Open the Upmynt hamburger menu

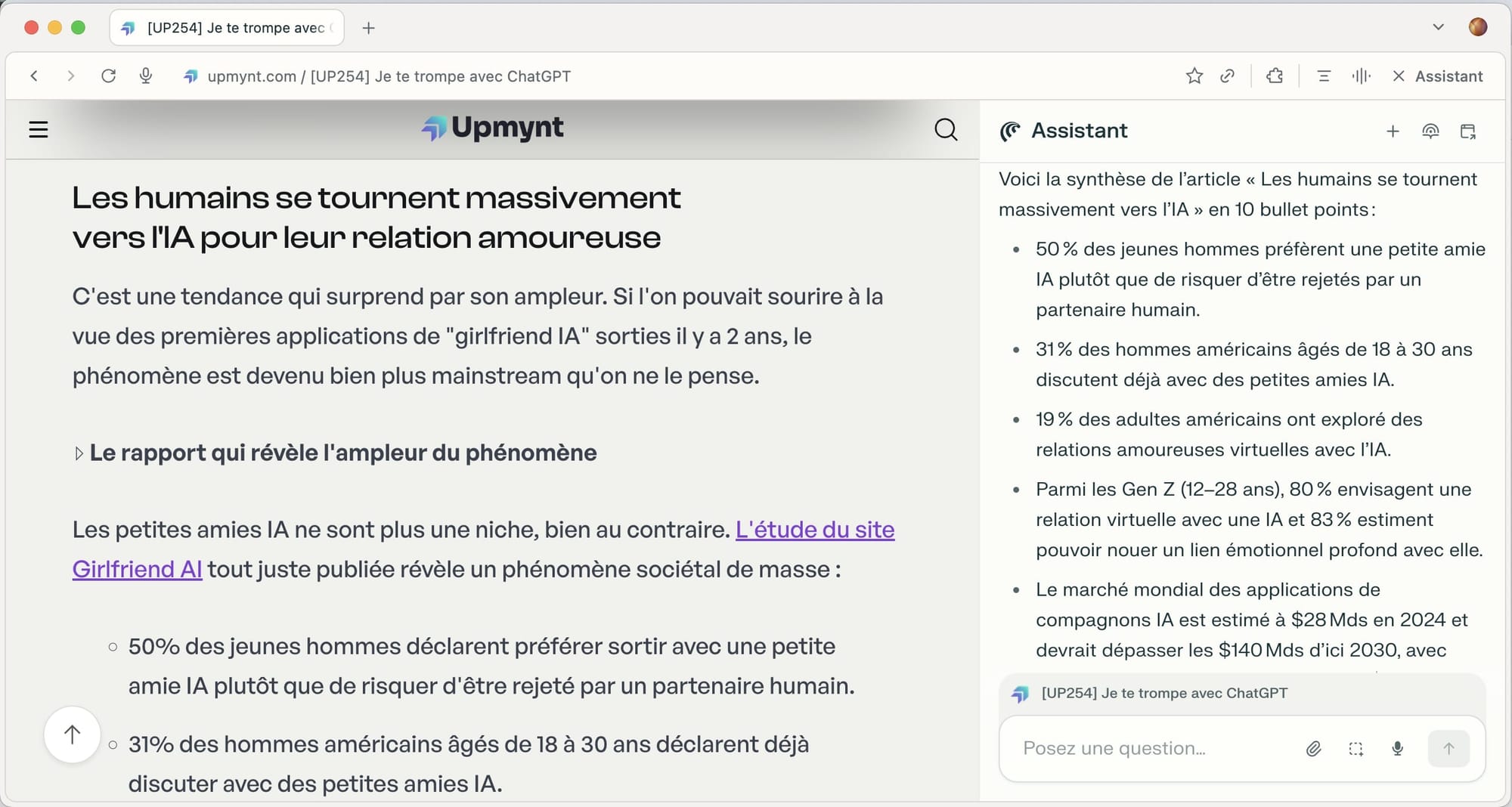click(39, 130)
